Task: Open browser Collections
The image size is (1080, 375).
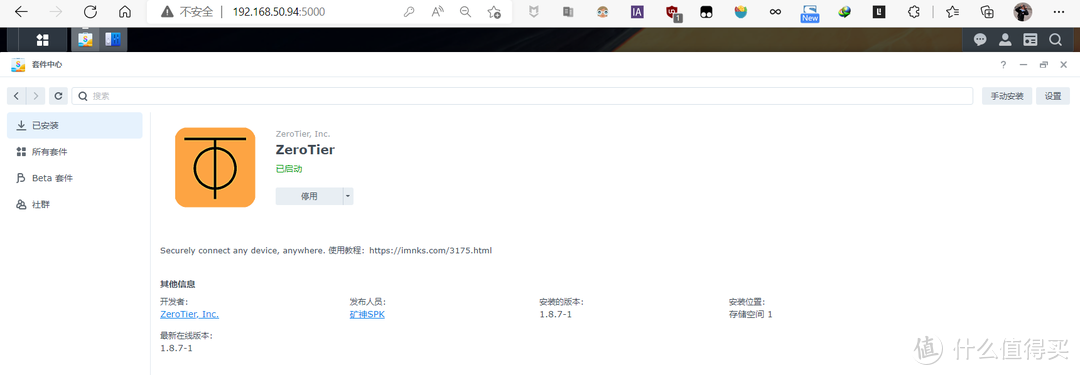Action: point(988,12)
